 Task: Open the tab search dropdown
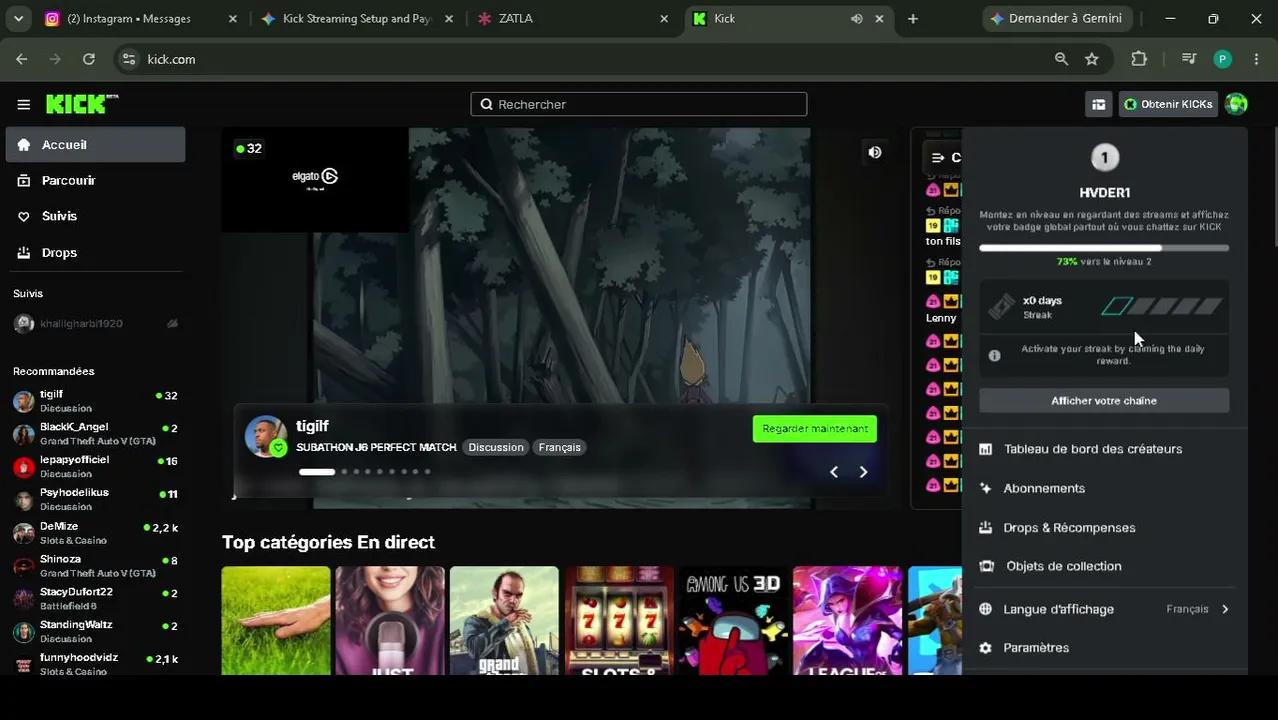(x=18, y=18)
